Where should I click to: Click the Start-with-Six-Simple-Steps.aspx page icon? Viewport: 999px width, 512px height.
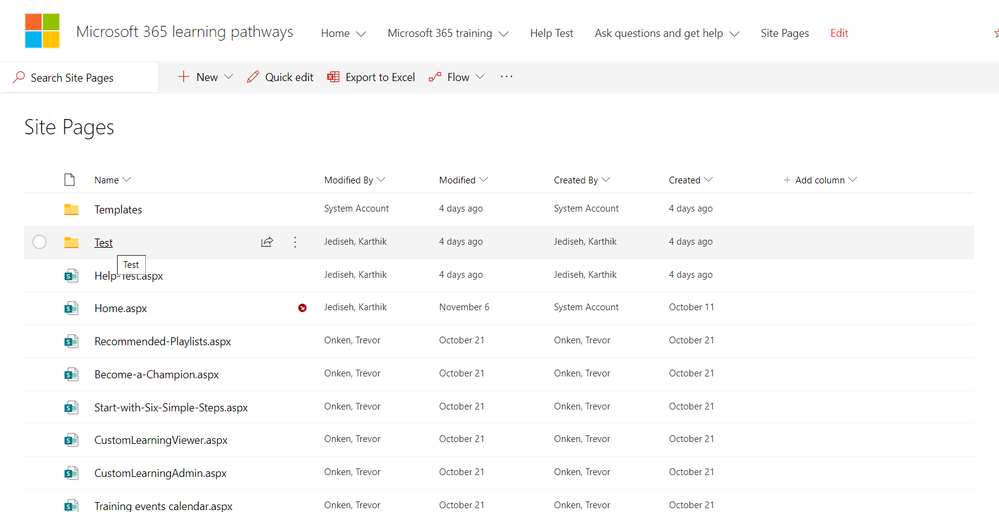click(71, 408)
